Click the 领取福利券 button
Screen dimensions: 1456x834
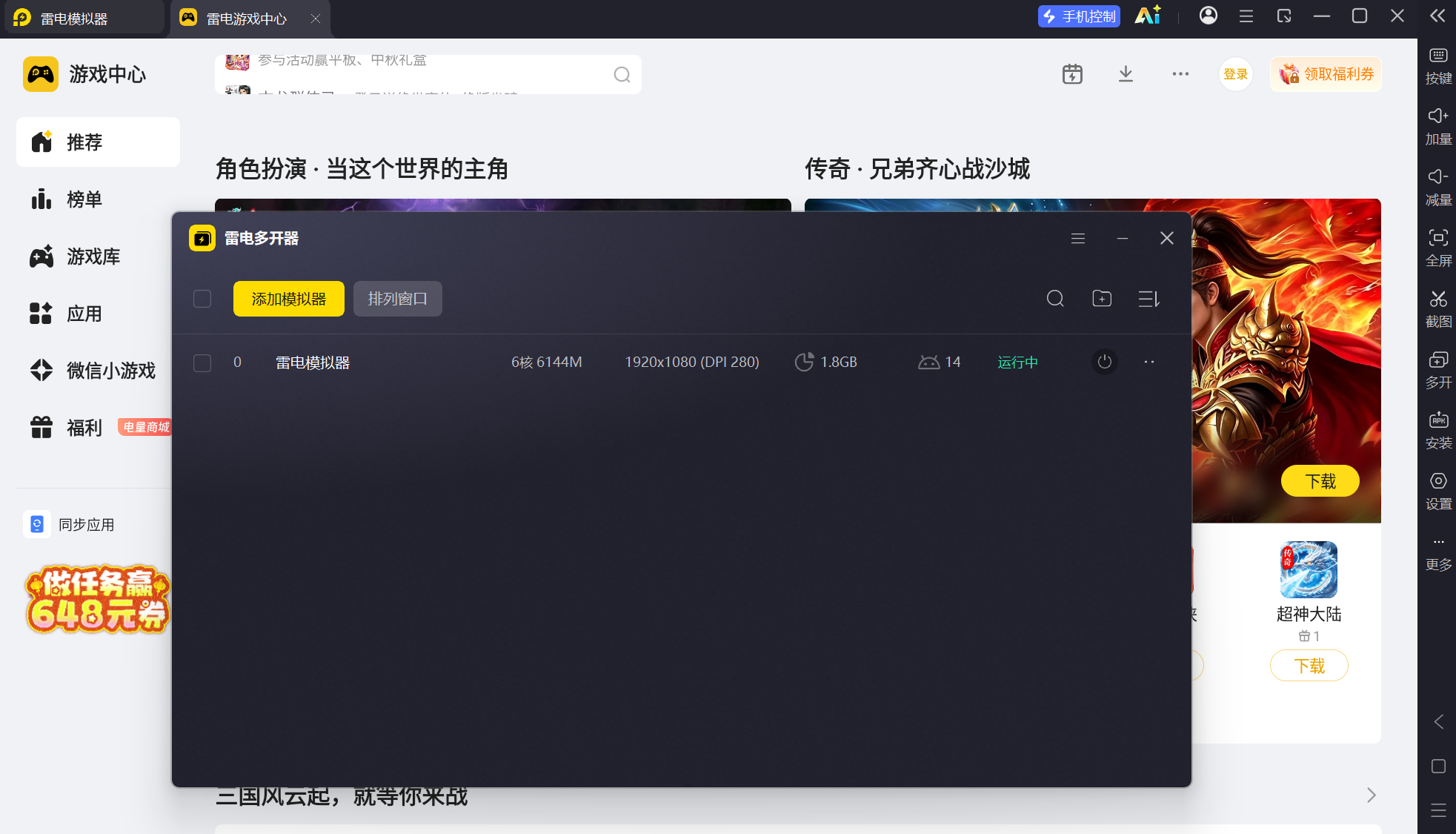pos(1326,74)
